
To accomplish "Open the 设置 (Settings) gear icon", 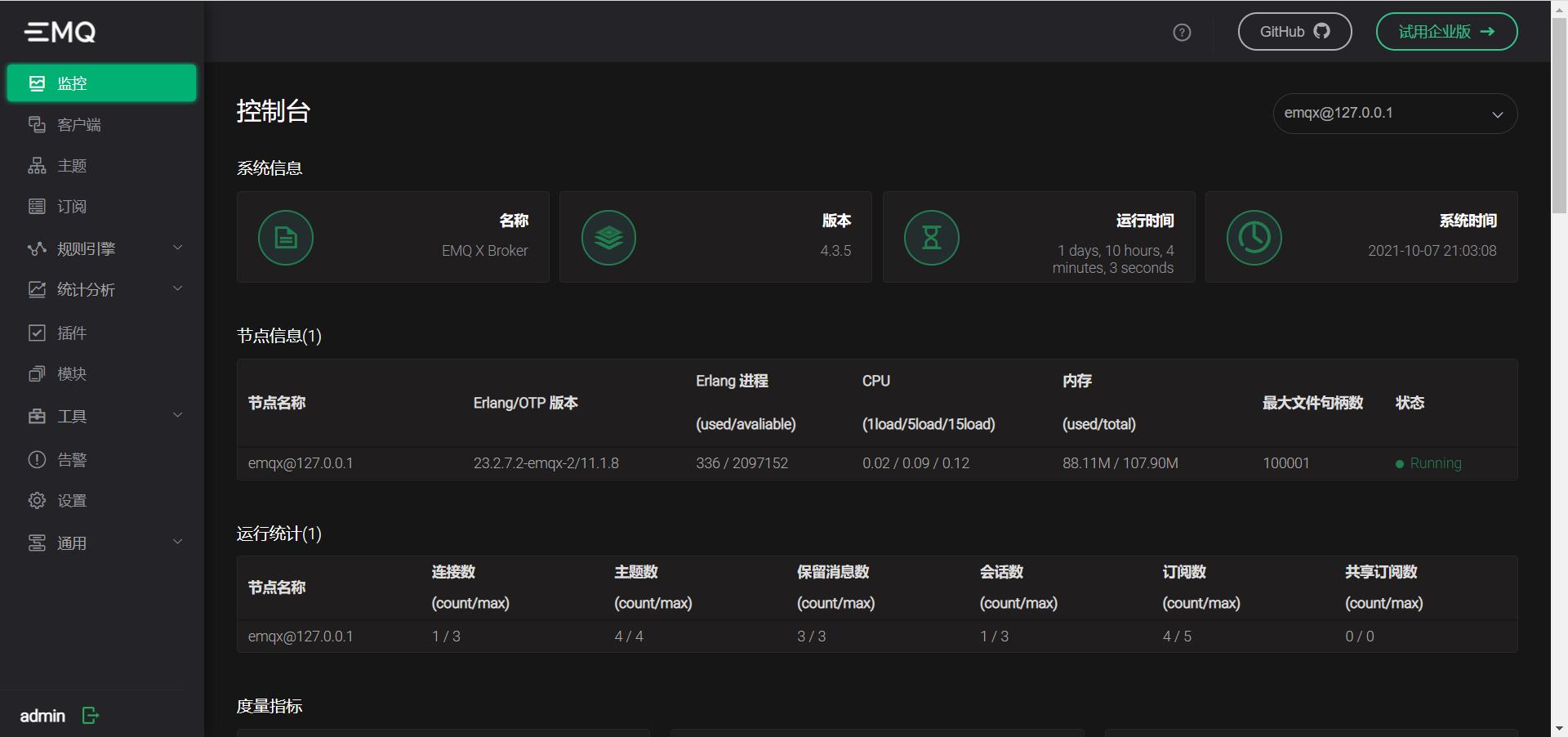I will click(x=38, y=501).
